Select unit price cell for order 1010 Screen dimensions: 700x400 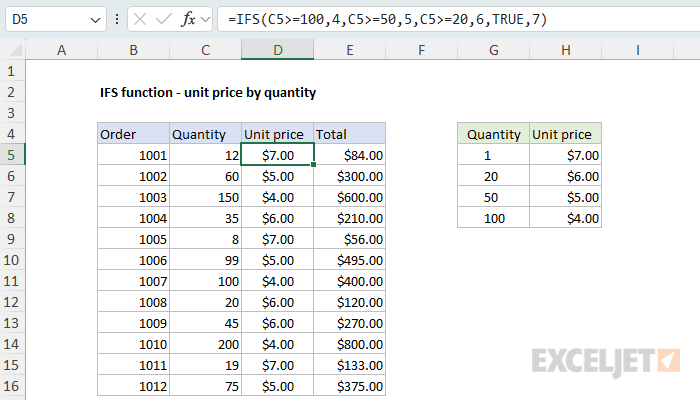[x=278, y=344]
